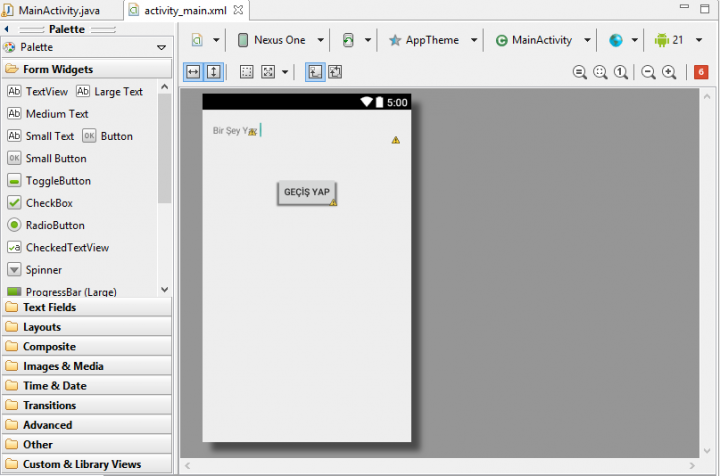
Task: Toggle fill height layout option
Action: [213, 72]
